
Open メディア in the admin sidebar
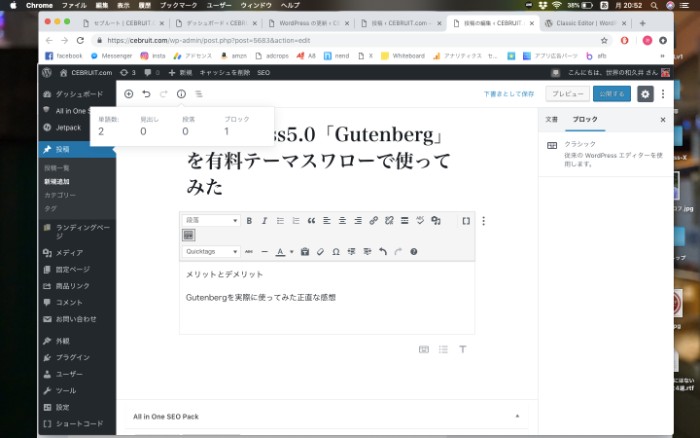[69, 253]
